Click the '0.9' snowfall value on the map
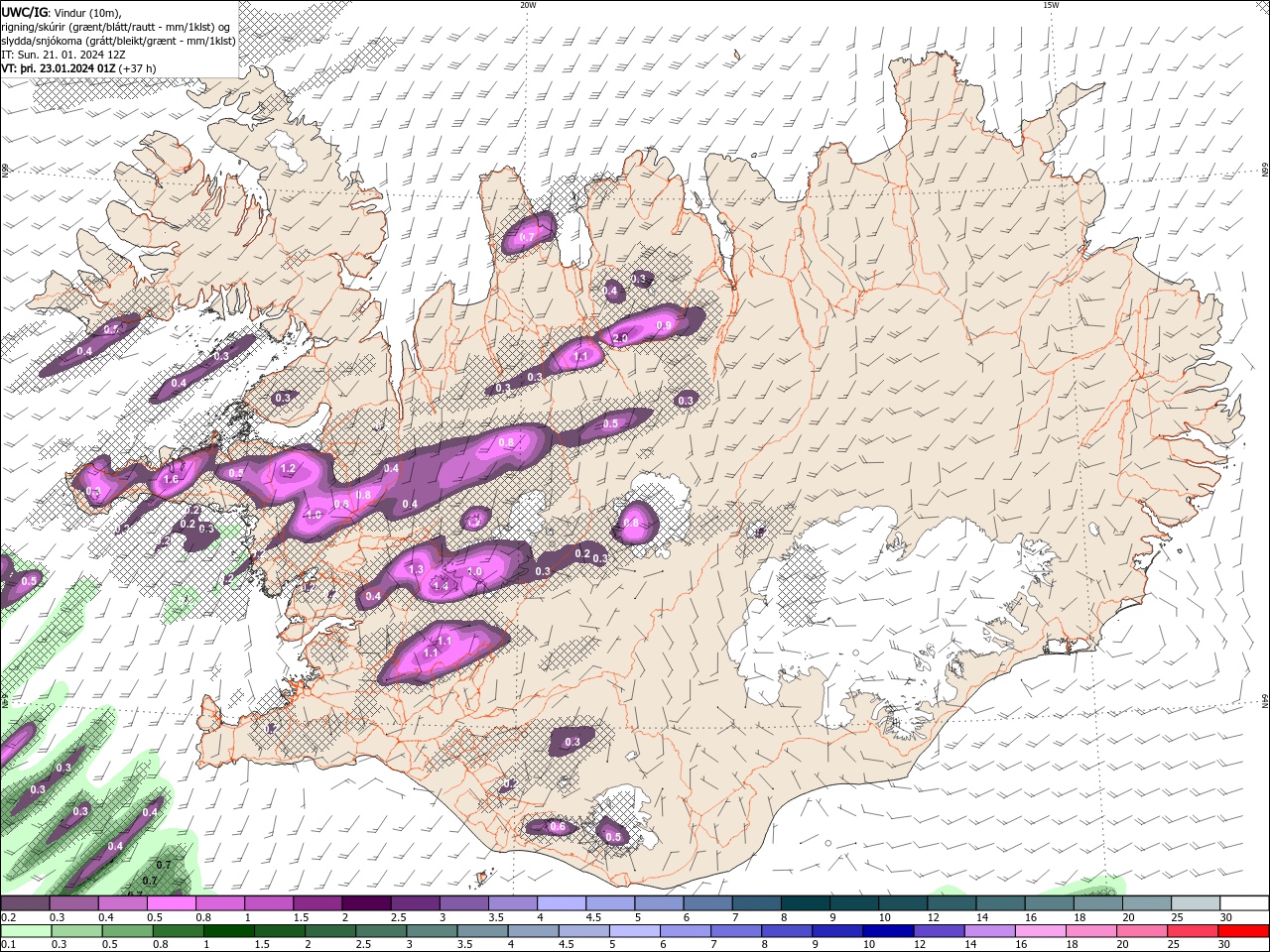The height and width of the screenshot is (952, 1270). point(664,325)
